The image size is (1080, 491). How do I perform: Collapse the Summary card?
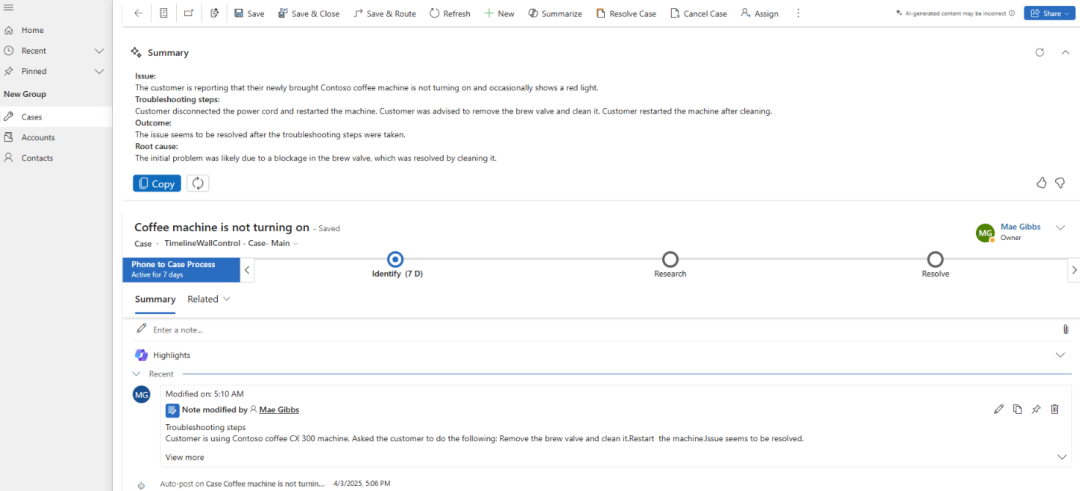(1065, 52)
